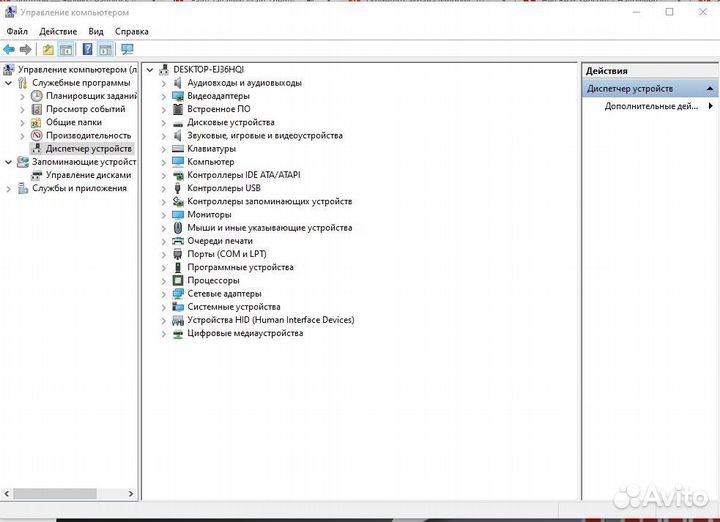Expand the Процессоры category arrow
The width and height of the screenshot is (720, 522).
[x=164, y=281]
